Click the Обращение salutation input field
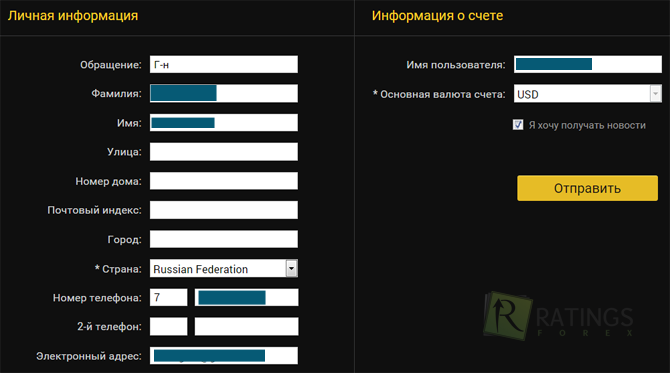670x373 pixels. [x=223, y=65]
